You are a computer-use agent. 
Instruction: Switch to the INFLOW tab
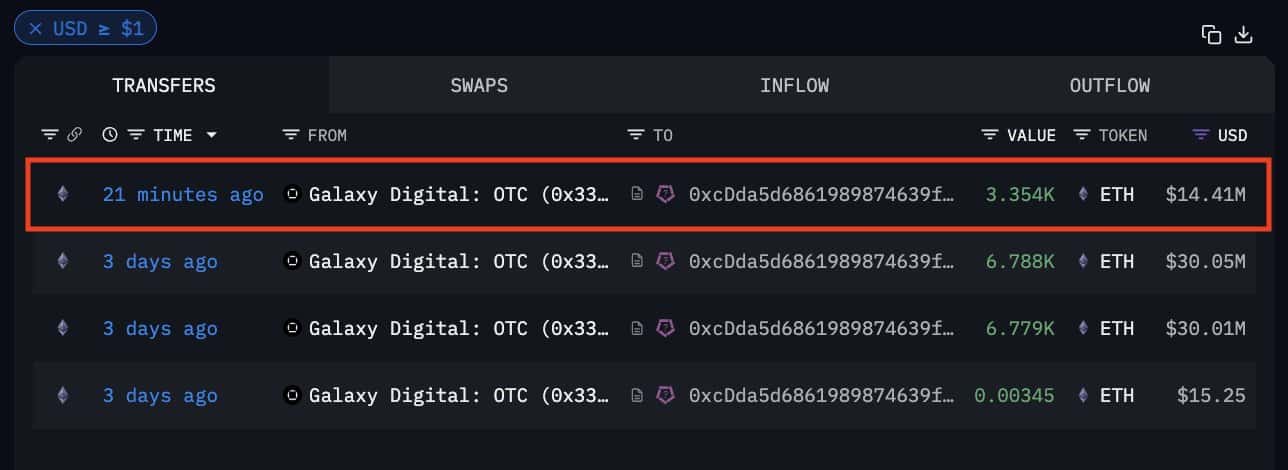coord(794,85)
